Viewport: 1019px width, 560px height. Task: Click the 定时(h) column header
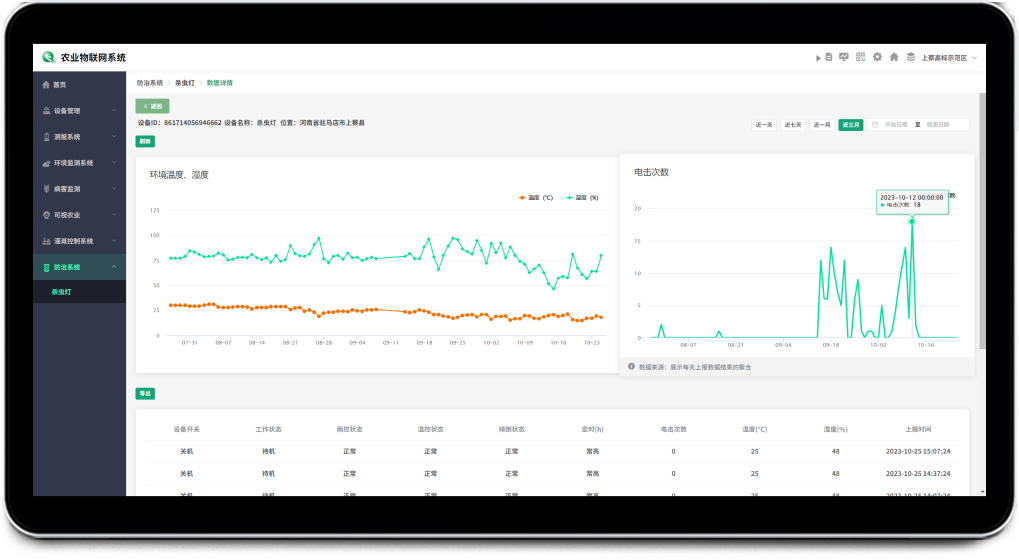pyautogui.click(x=593, y=429)
